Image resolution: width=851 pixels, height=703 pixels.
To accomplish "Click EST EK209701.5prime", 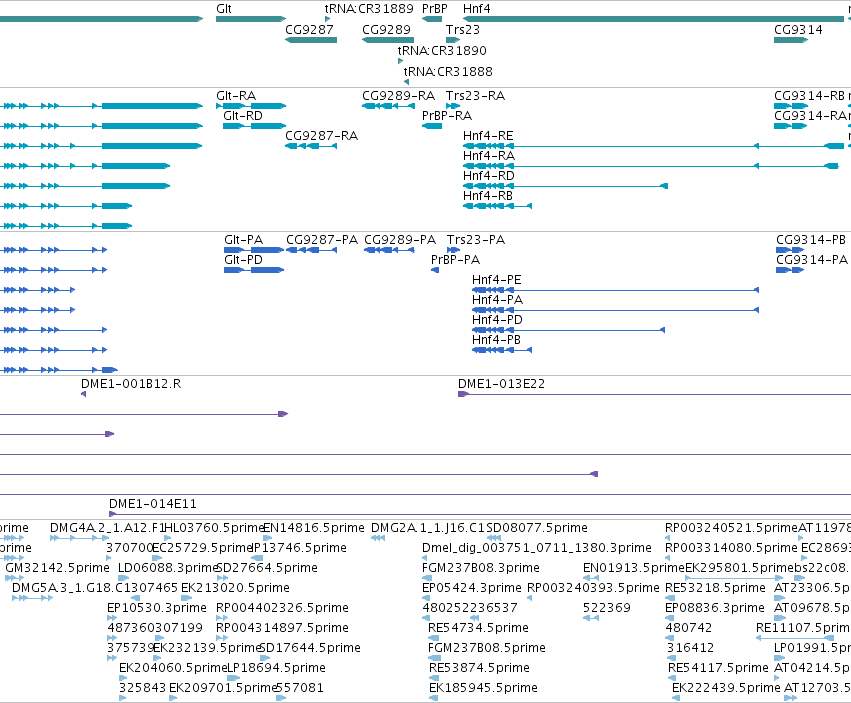I will [223, 688].
